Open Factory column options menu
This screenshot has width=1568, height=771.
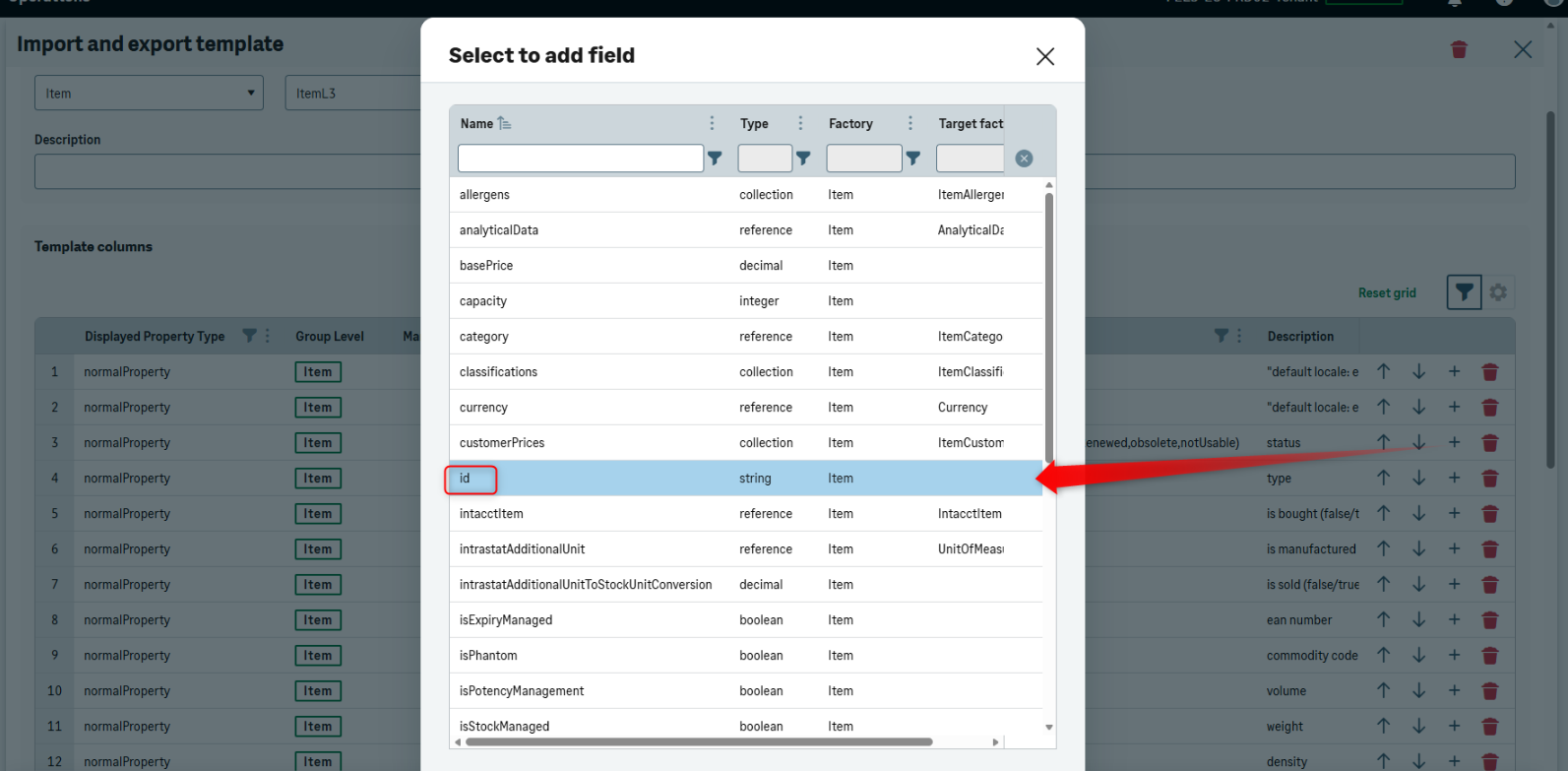910,123
